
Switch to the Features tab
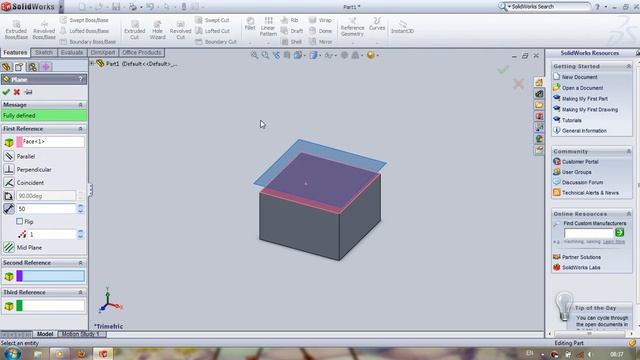tap(15, 53)
